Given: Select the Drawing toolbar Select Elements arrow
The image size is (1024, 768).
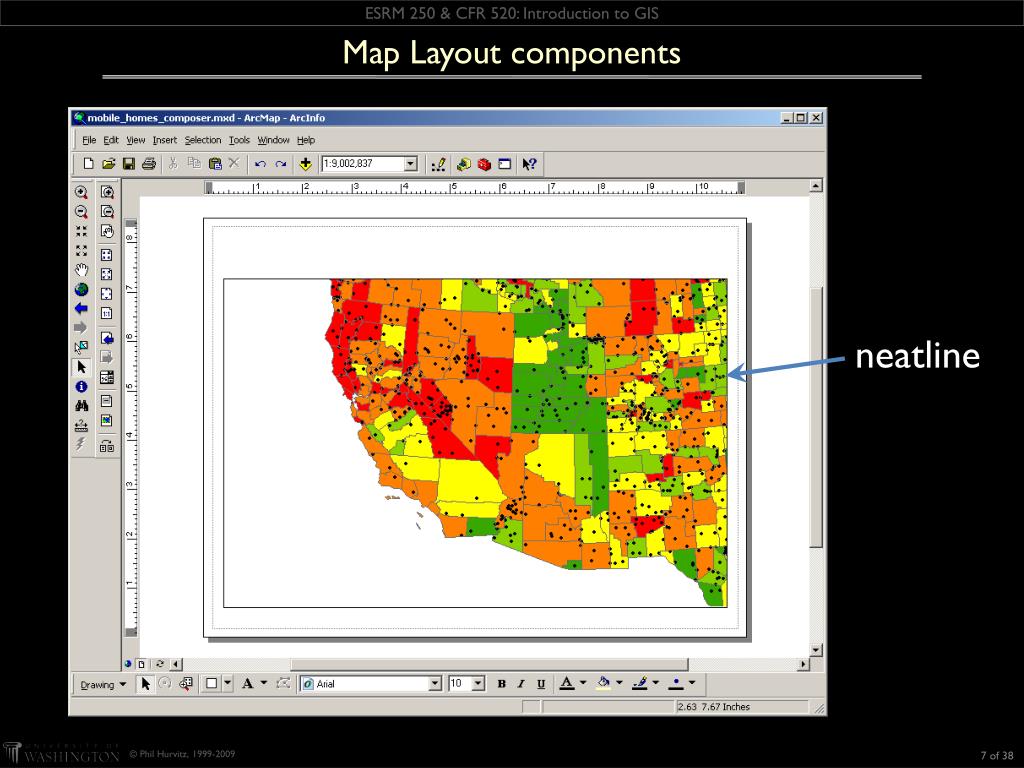Looking at the screenshot, I should pos(146,684).
